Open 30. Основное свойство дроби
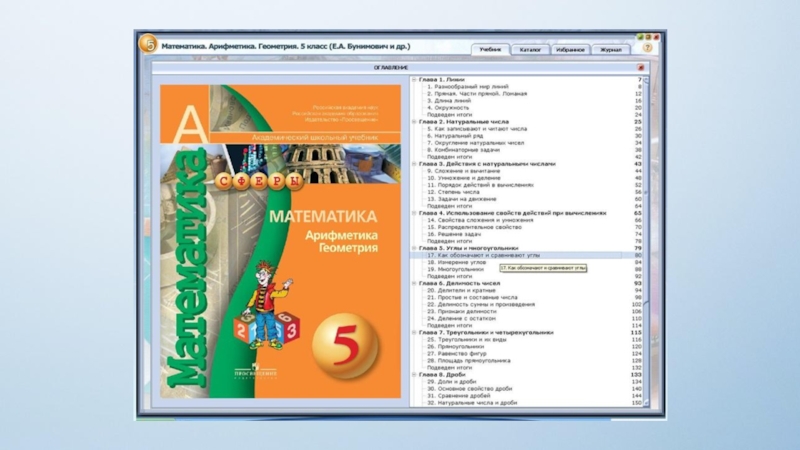The width and height of the screenshot is (800, 450). point(469,389)
